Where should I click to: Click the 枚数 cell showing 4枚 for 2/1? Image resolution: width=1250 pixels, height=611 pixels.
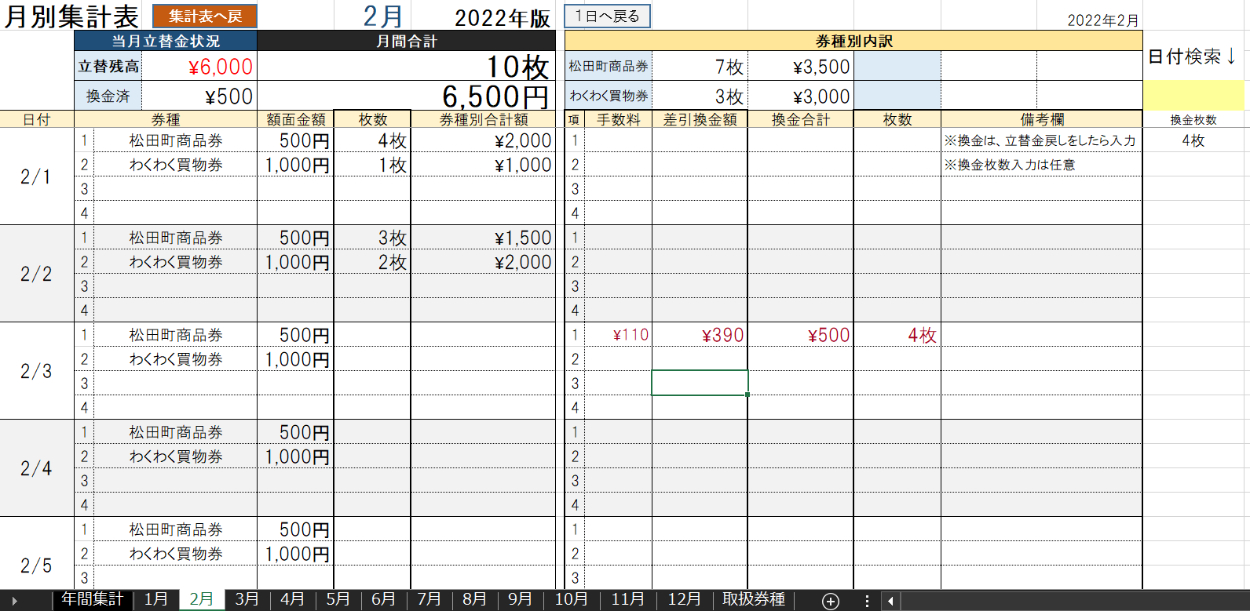coord(371,141)
